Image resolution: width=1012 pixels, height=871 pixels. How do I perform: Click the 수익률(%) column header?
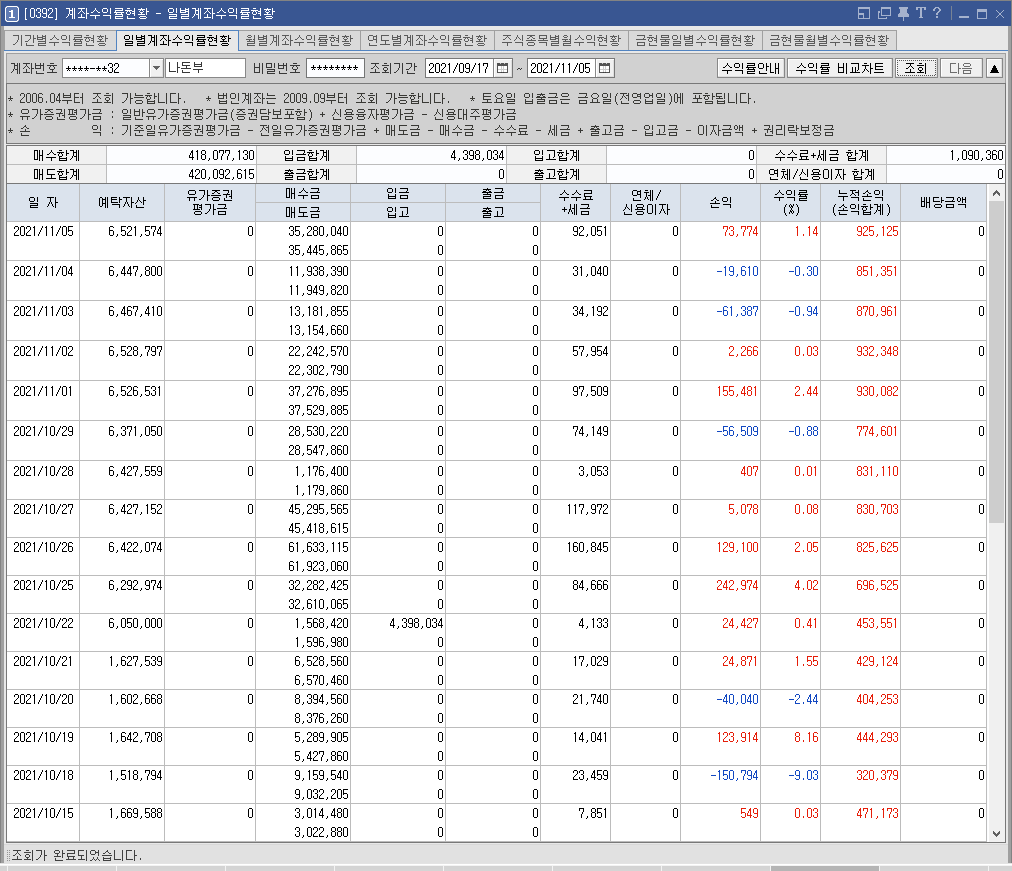[x=791, y=203]
